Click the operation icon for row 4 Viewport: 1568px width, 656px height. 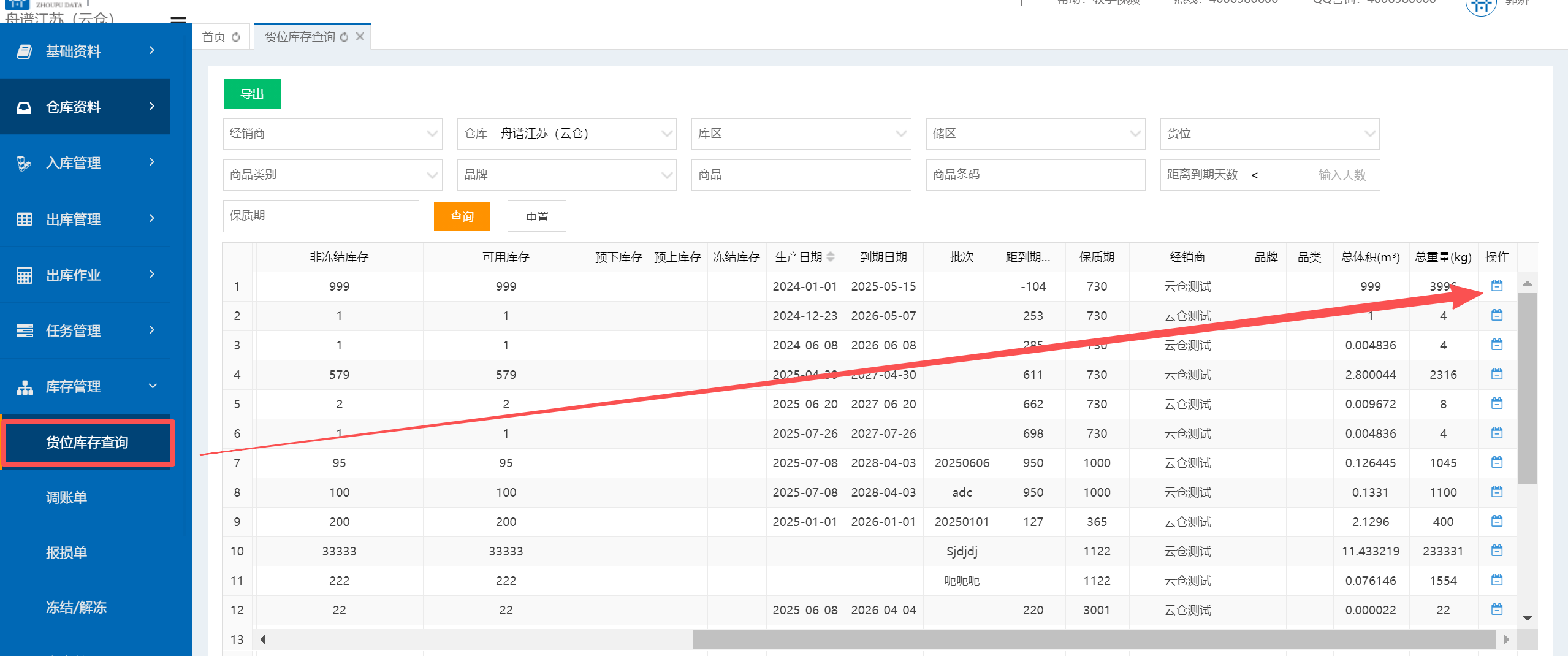point(1496,374)
